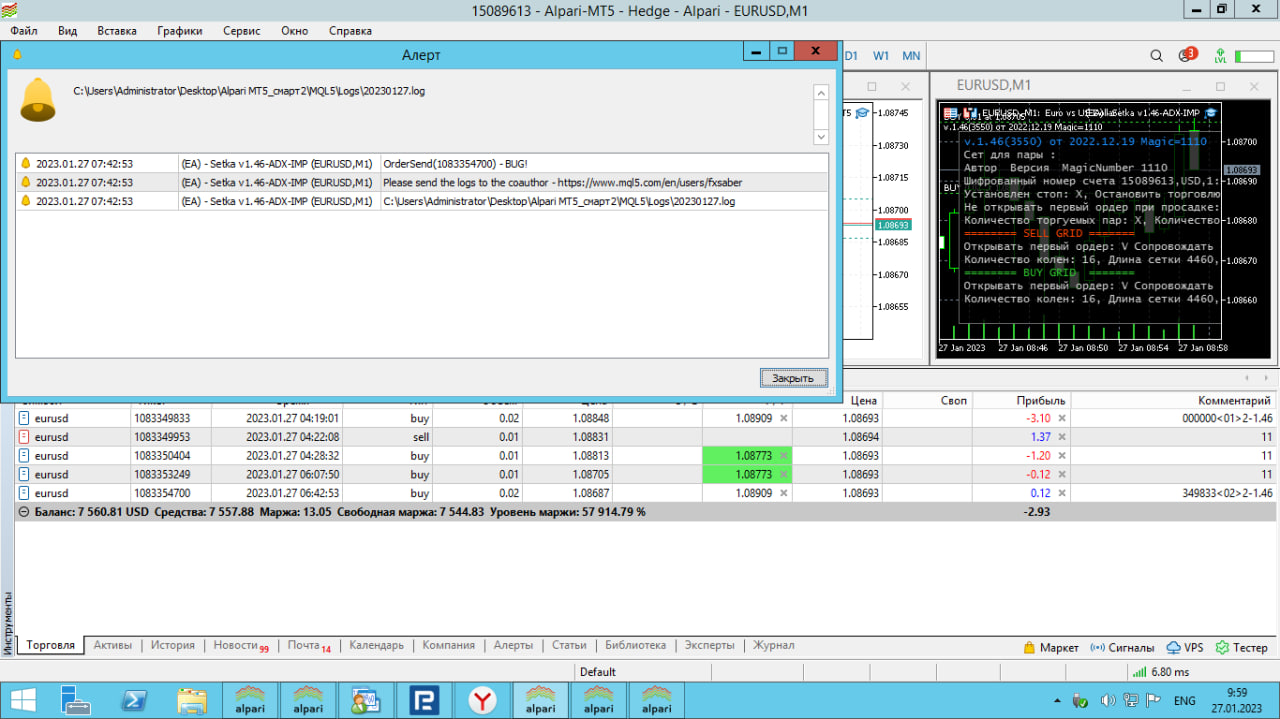Open the Тестер shortcut

coord(1241,647)
